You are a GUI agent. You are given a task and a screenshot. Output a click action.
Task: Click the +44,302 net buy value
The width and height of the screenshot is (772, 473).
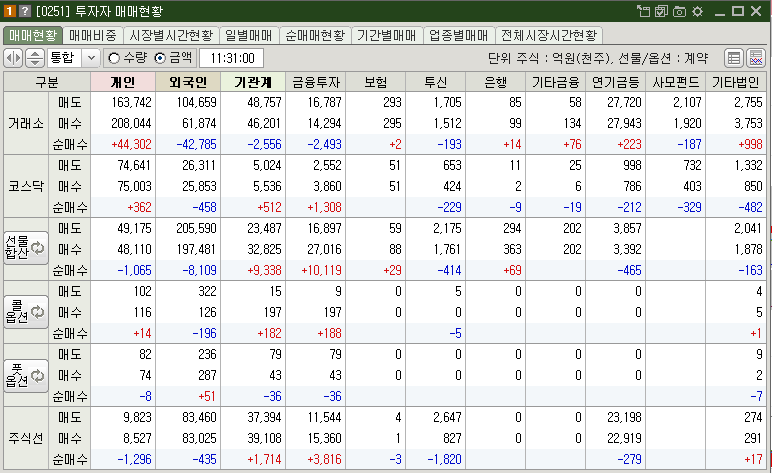pos(131,144)
